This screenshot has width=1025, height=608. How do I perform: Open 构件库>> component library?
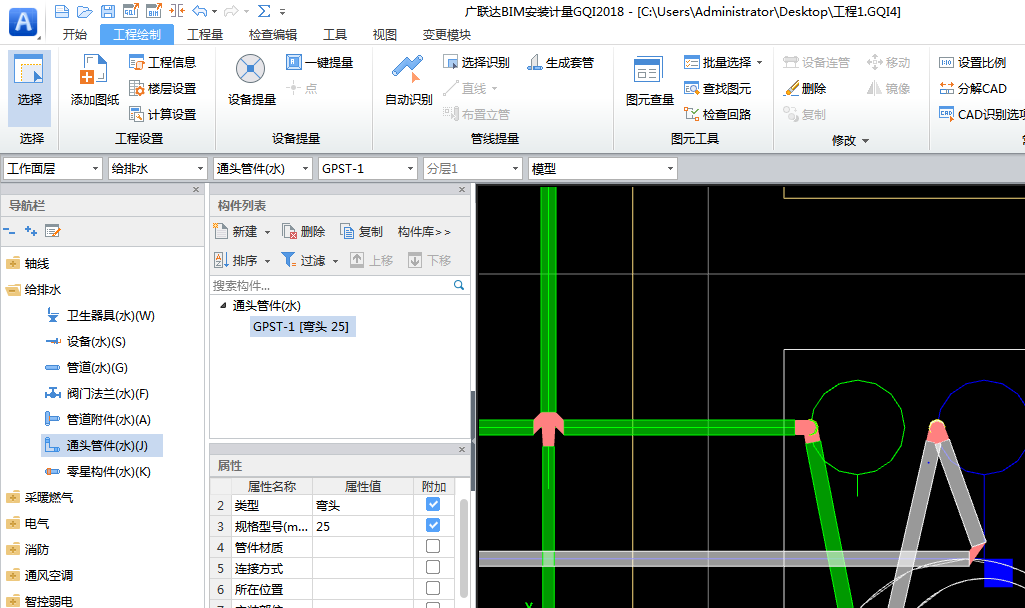(x=424, y=231)
